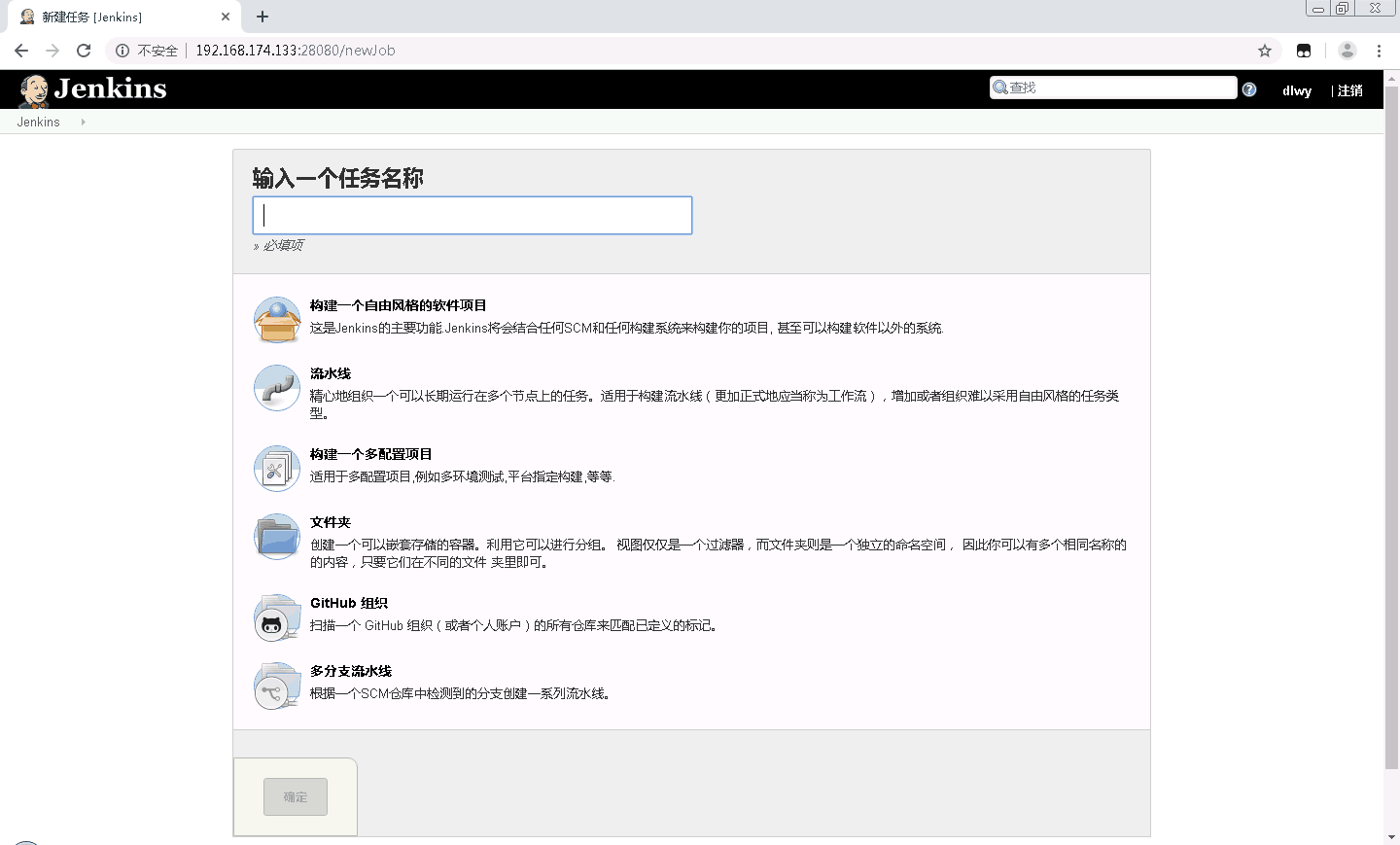This screenshot has height=845, width=1400.
Task: Click the 输入一个任务名称 heading
Action: [x=338, y=178]
